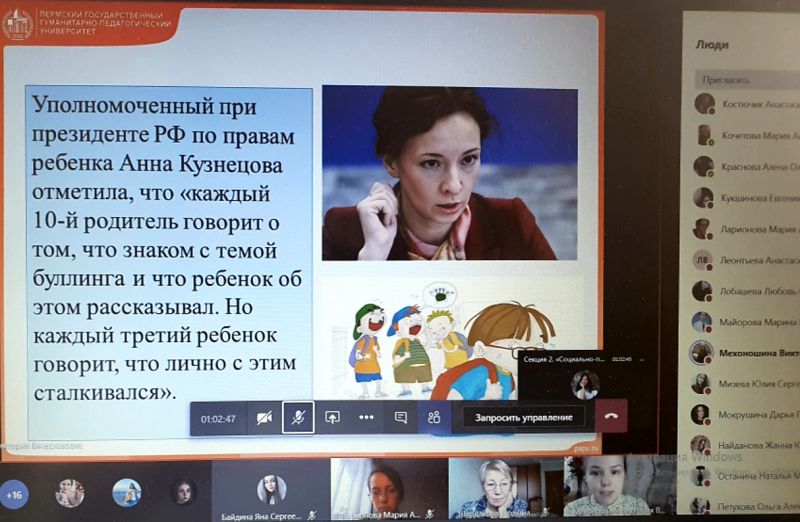Select Найданова Жанна in the people list

coord(746,445)
